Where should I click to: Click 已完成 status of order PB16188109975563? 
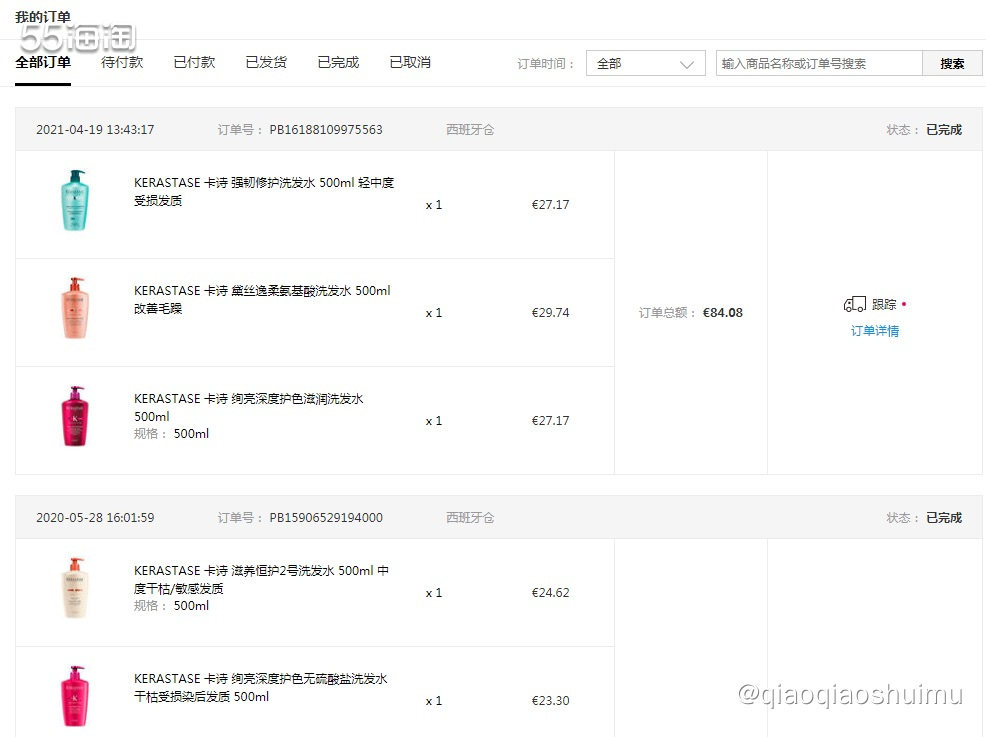click(x=944, y=130)
